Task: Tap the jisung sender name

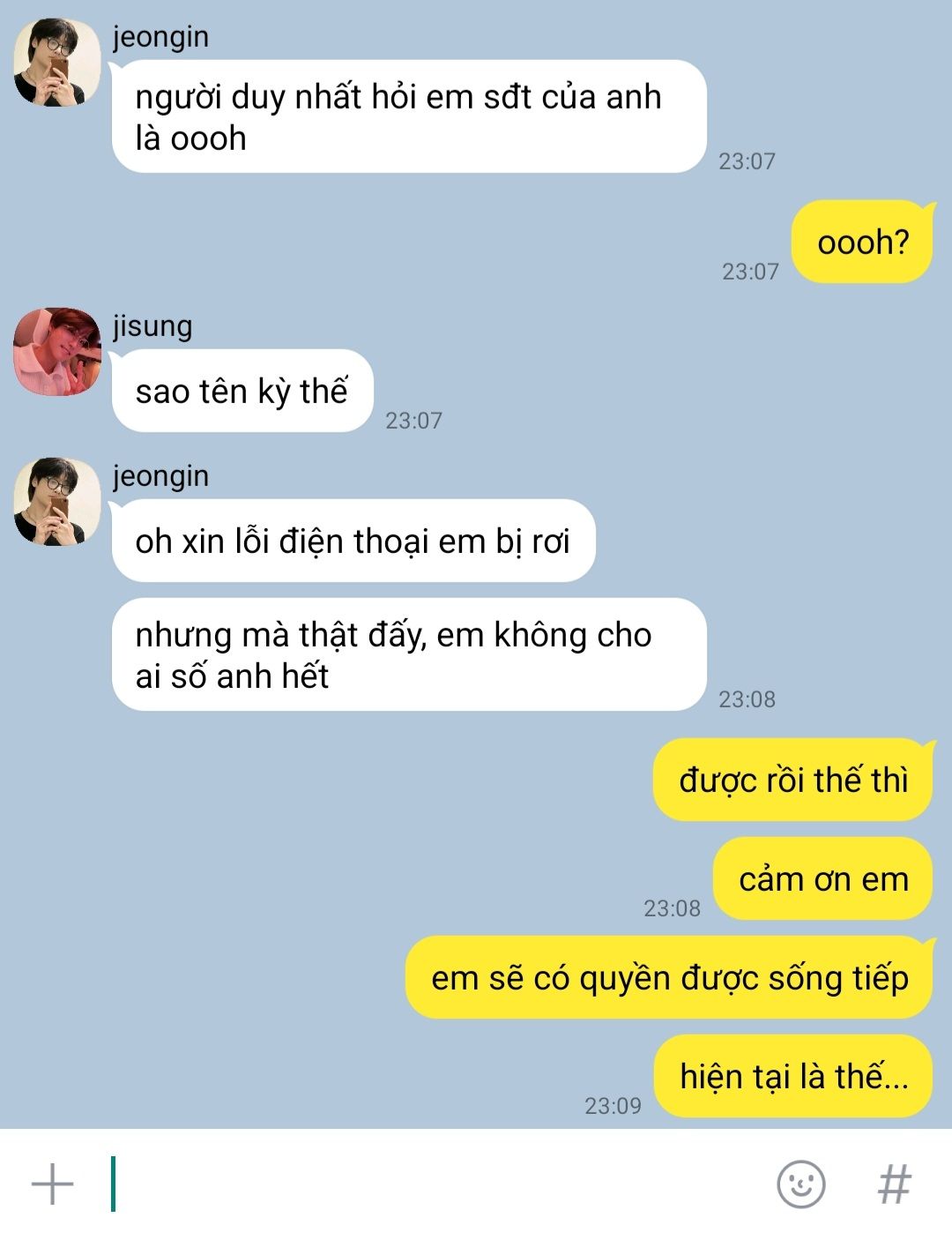Action: [x=152, y=326]
